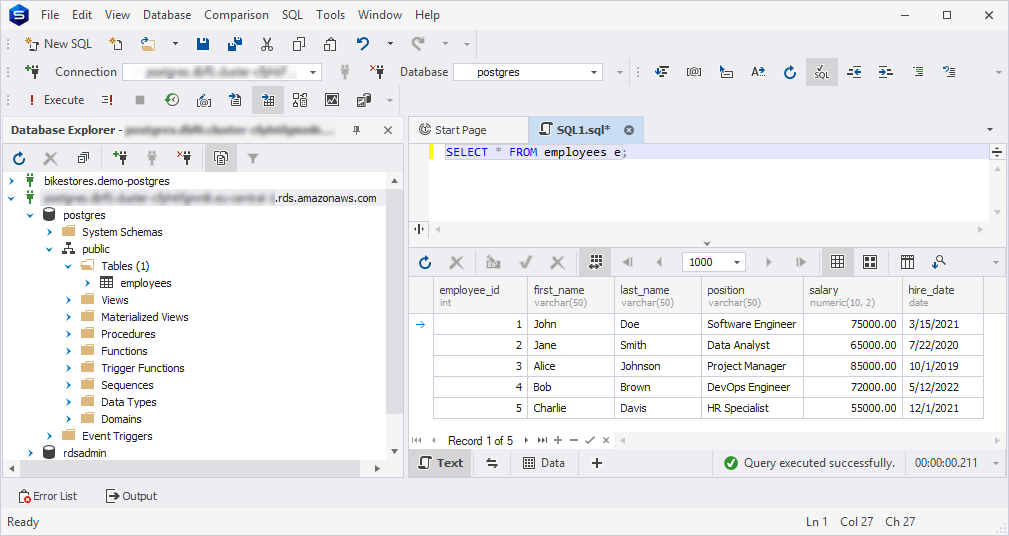1009x536 pixels.
Task: Open the Database postgres combo box
Action: tap(528, 72)
